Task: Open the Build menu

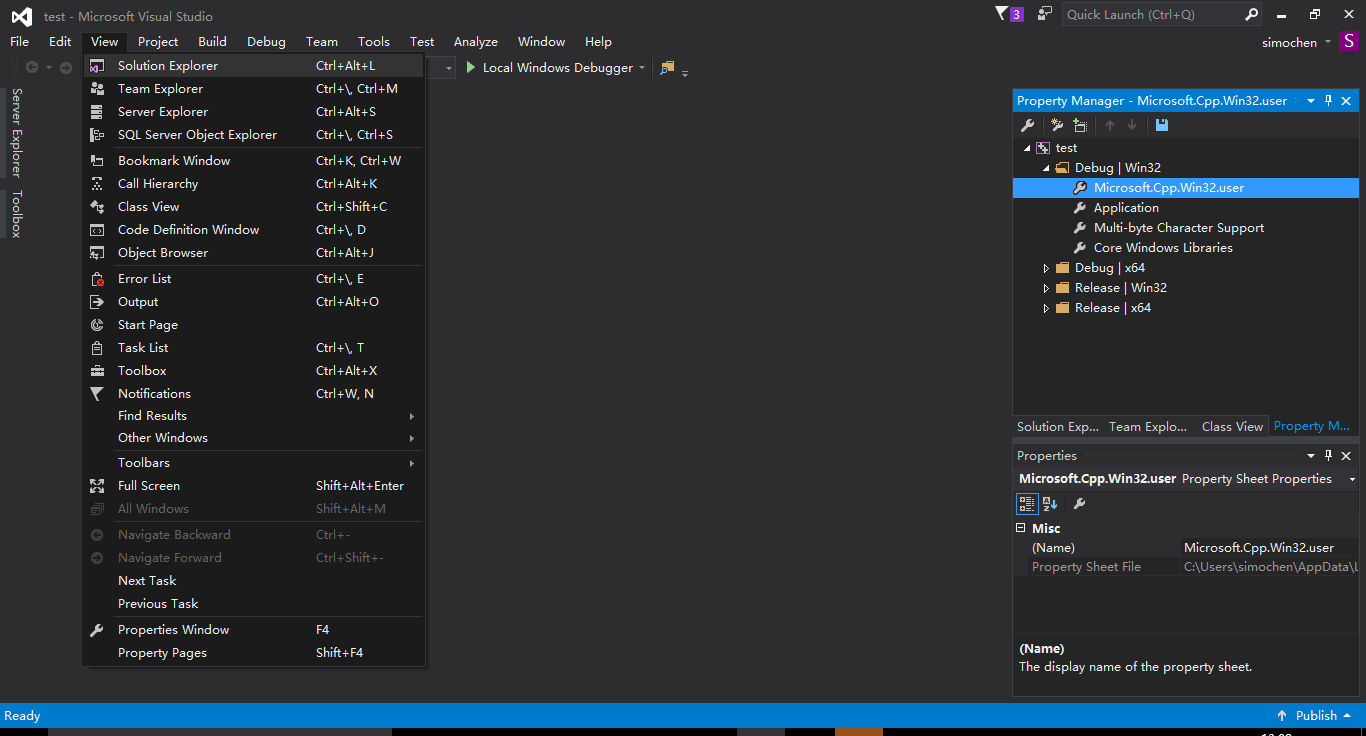Action: point(212,42)
